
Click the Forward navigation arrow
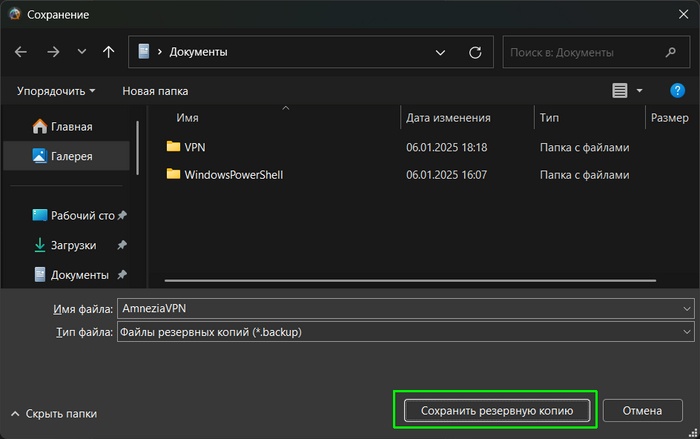pos(53,52)
